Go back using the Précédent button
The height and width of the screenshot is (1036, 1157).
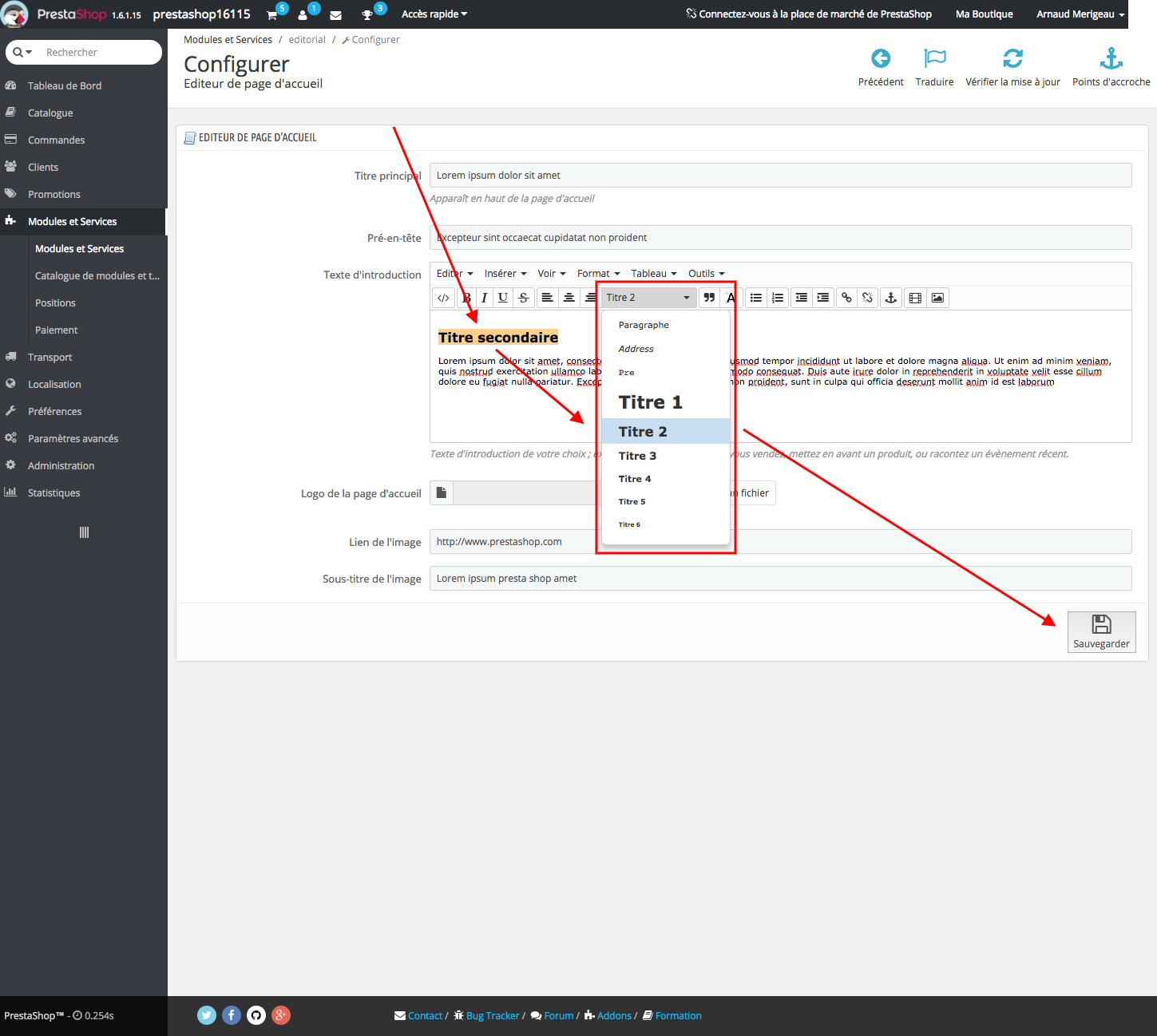881,67
